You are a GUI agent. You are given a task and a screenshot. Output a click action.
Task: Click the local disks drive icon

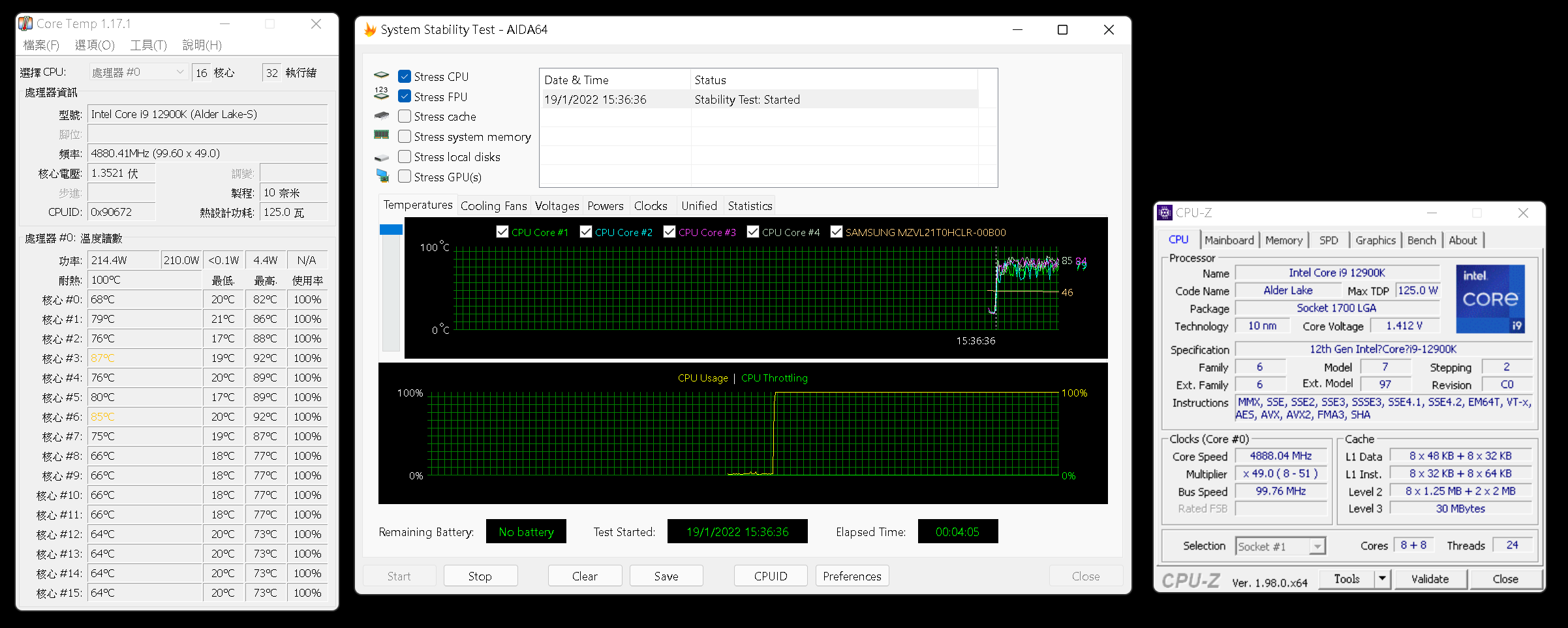tap(382, 158)
